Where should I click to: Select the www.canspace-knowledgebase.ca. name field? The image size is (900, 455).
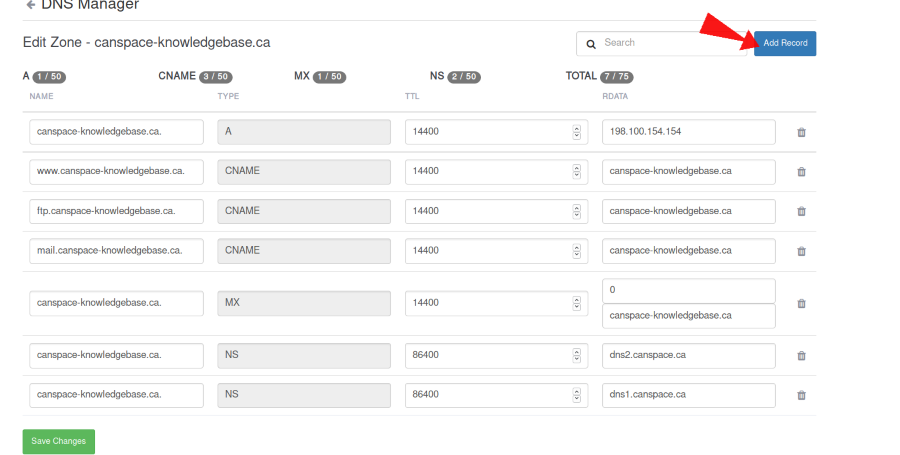(x=116, y=172)
